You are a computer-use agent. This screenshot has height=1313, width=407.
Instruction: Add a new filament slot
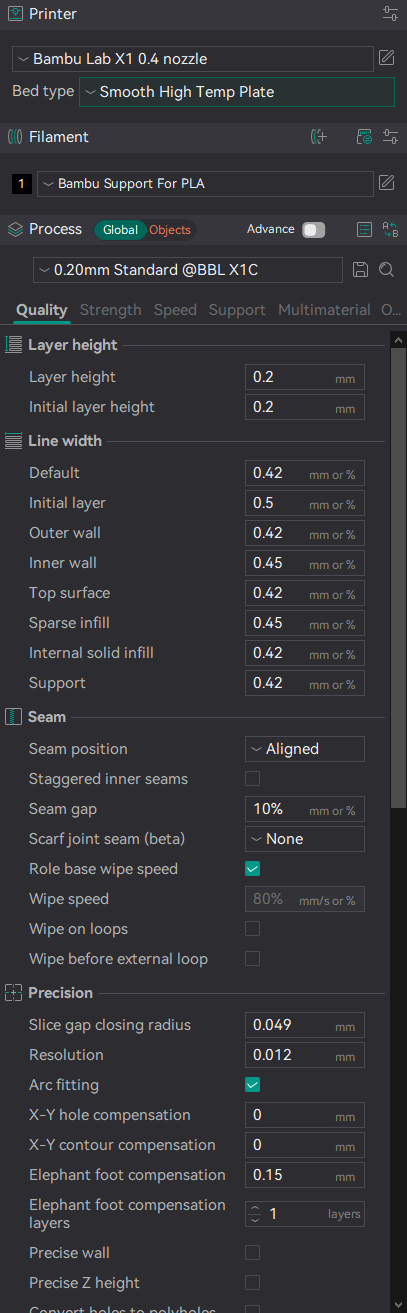point(319,137)
